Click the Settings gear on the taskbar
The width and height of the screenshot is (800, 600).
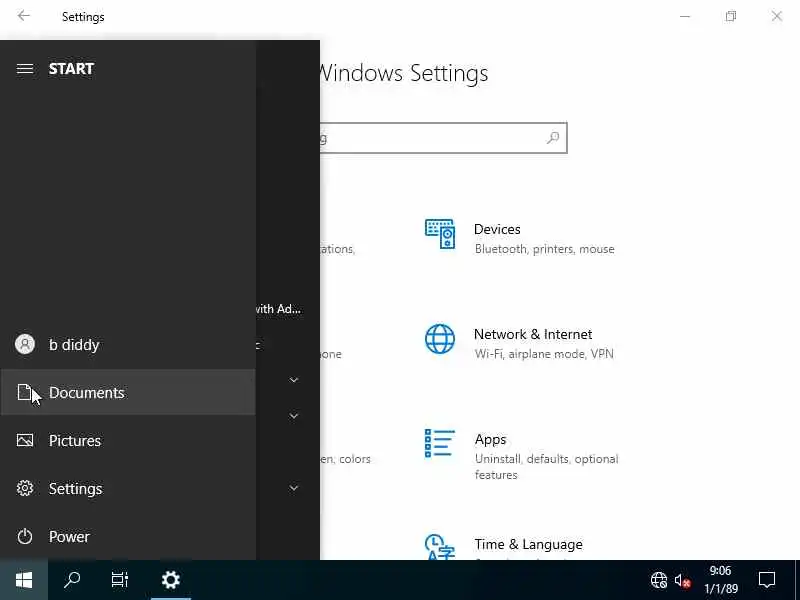click(x=170, y=580)
